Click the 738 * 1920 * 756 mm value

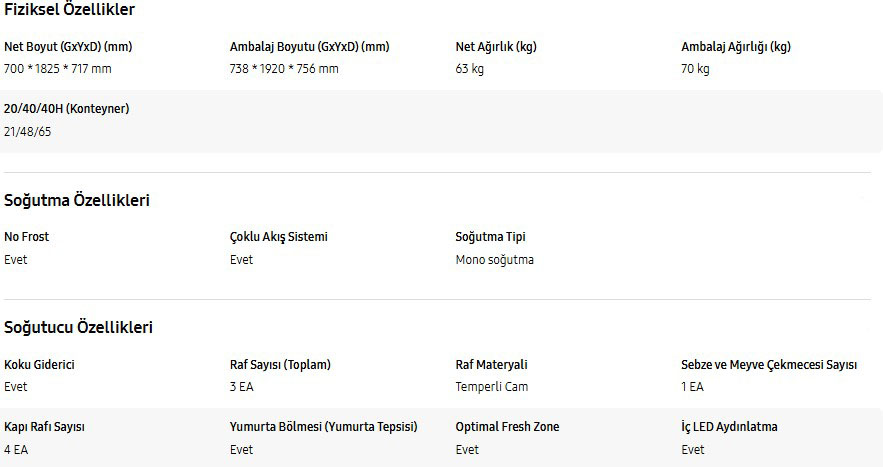(x=284, y=69)
